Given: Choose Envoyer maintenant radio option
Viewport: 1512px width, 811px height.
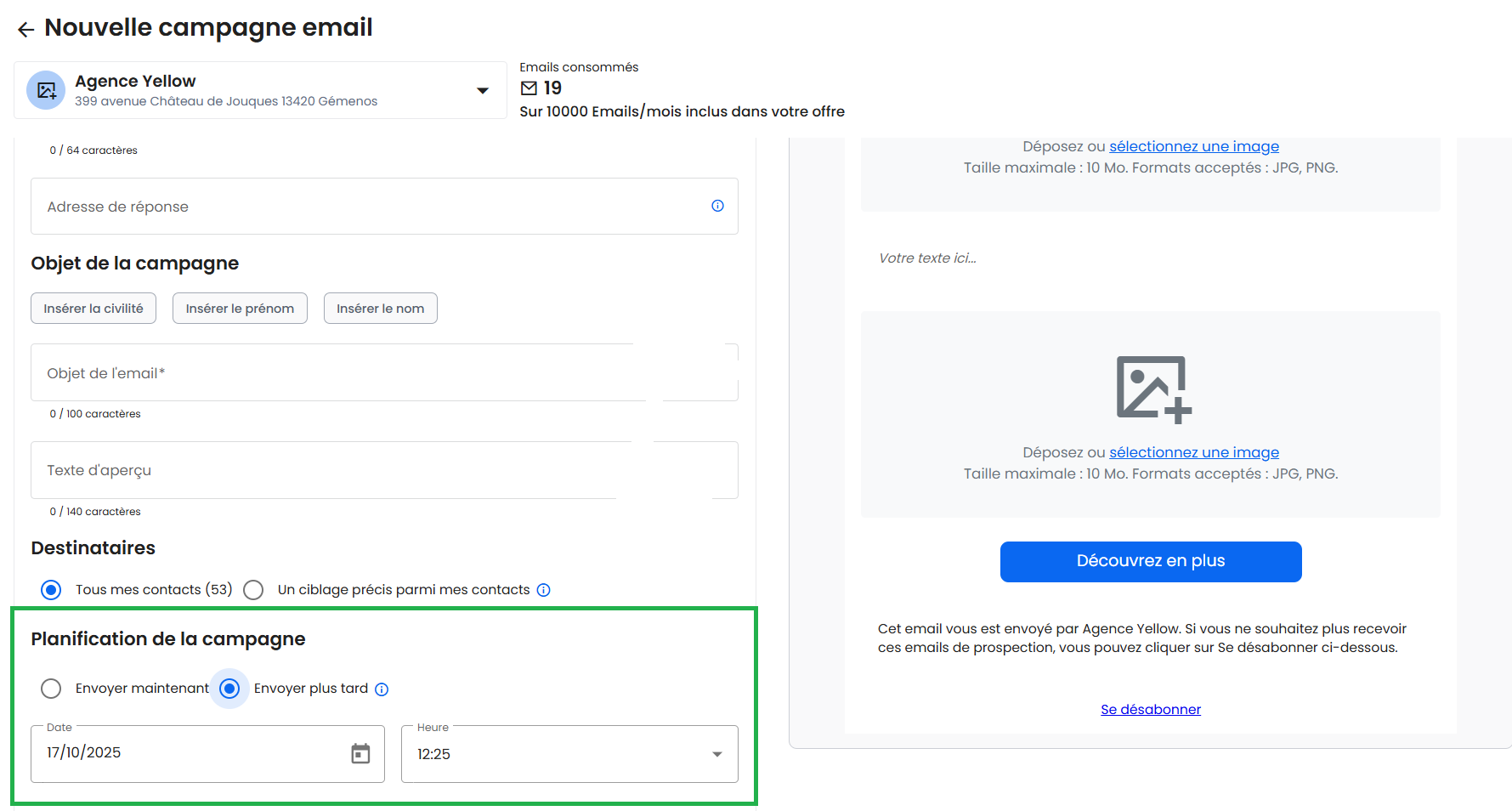Looking at the screenshot, I should pyautogui.click(x=51, y=689).
